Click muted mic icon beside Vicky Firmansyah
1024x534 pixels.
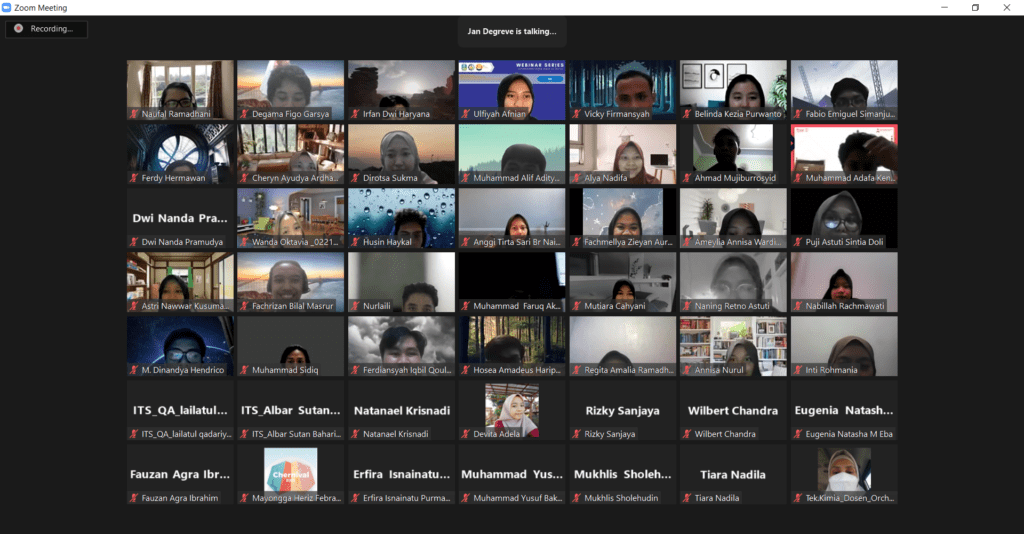coord(577,114)
